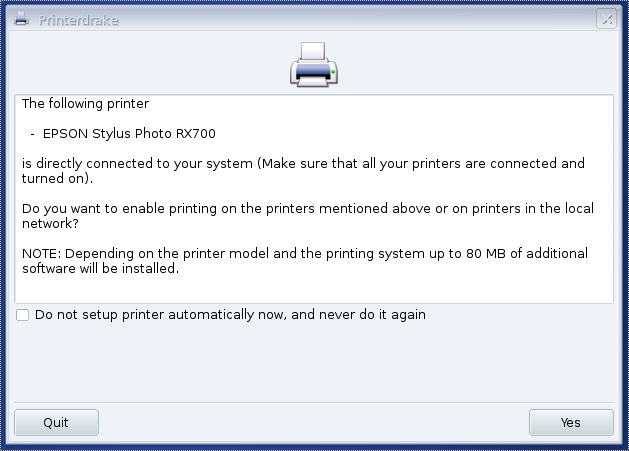Tick the "Do not setup printer automatically" checkbox
629x451 pixels.
pyautogui.click(x=22, y=315)
